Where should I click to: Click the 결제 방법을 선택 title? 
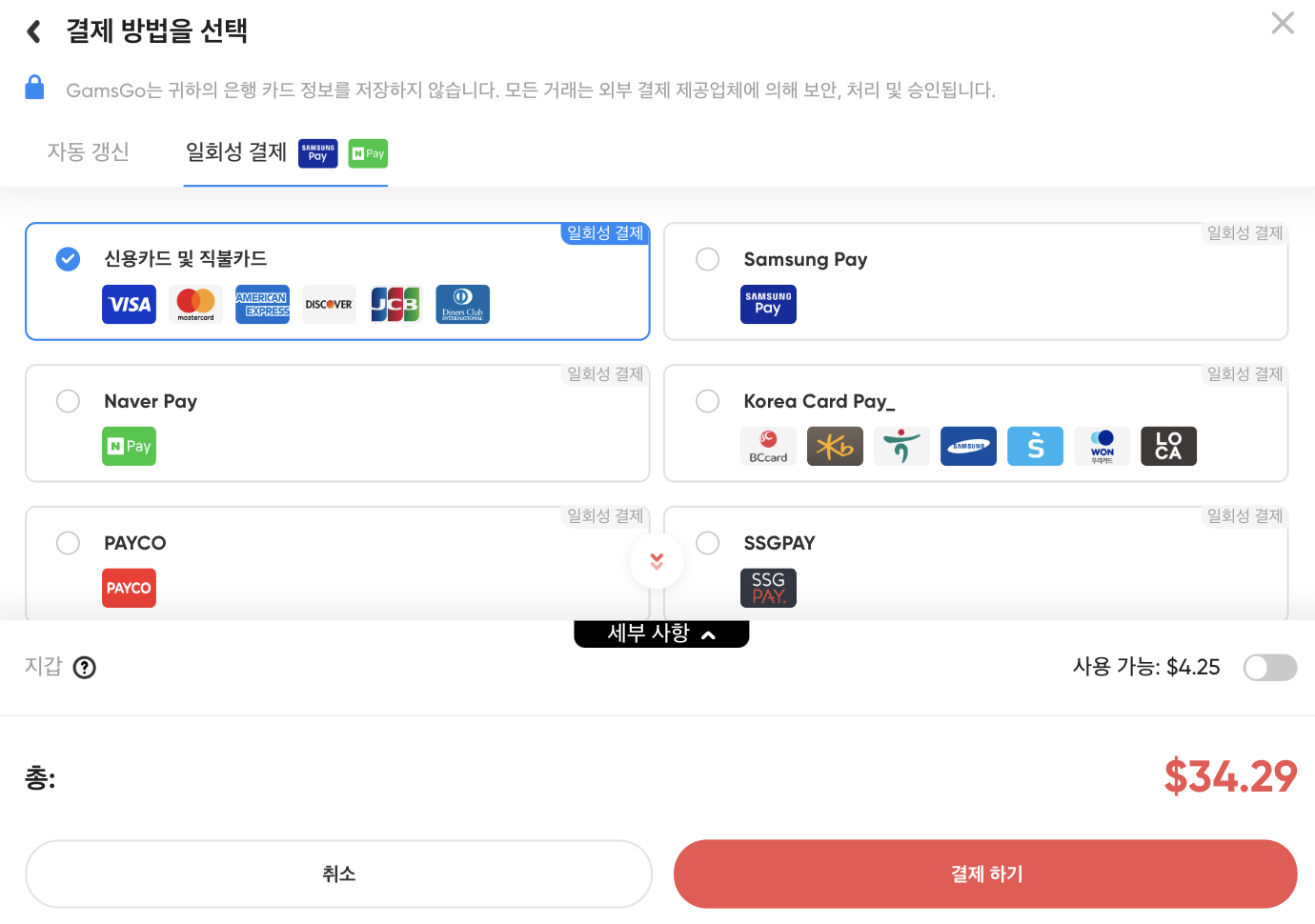(x=157, y=30)
